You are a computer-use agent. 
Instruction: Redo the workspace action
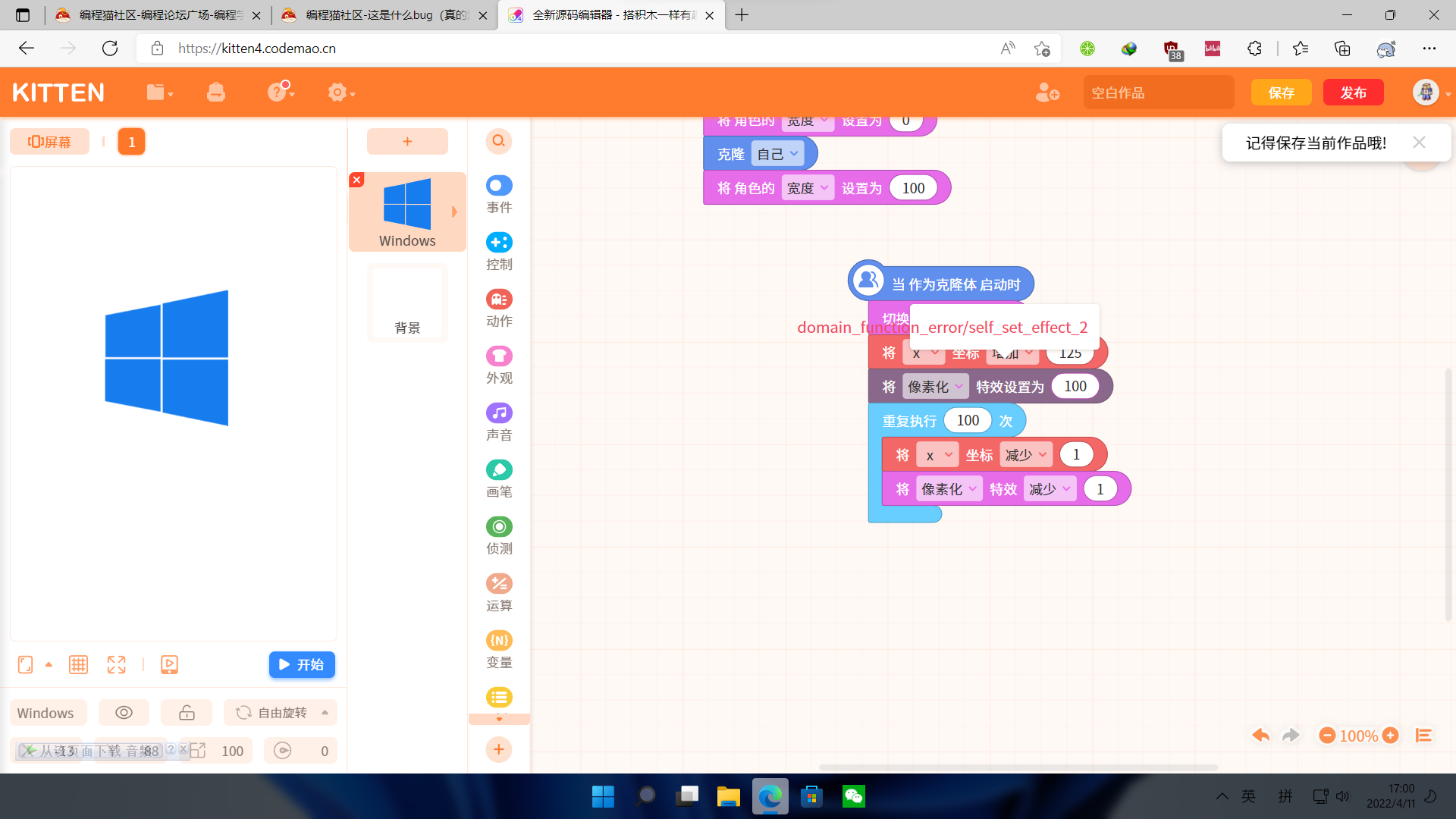(x=1291, y=736)
